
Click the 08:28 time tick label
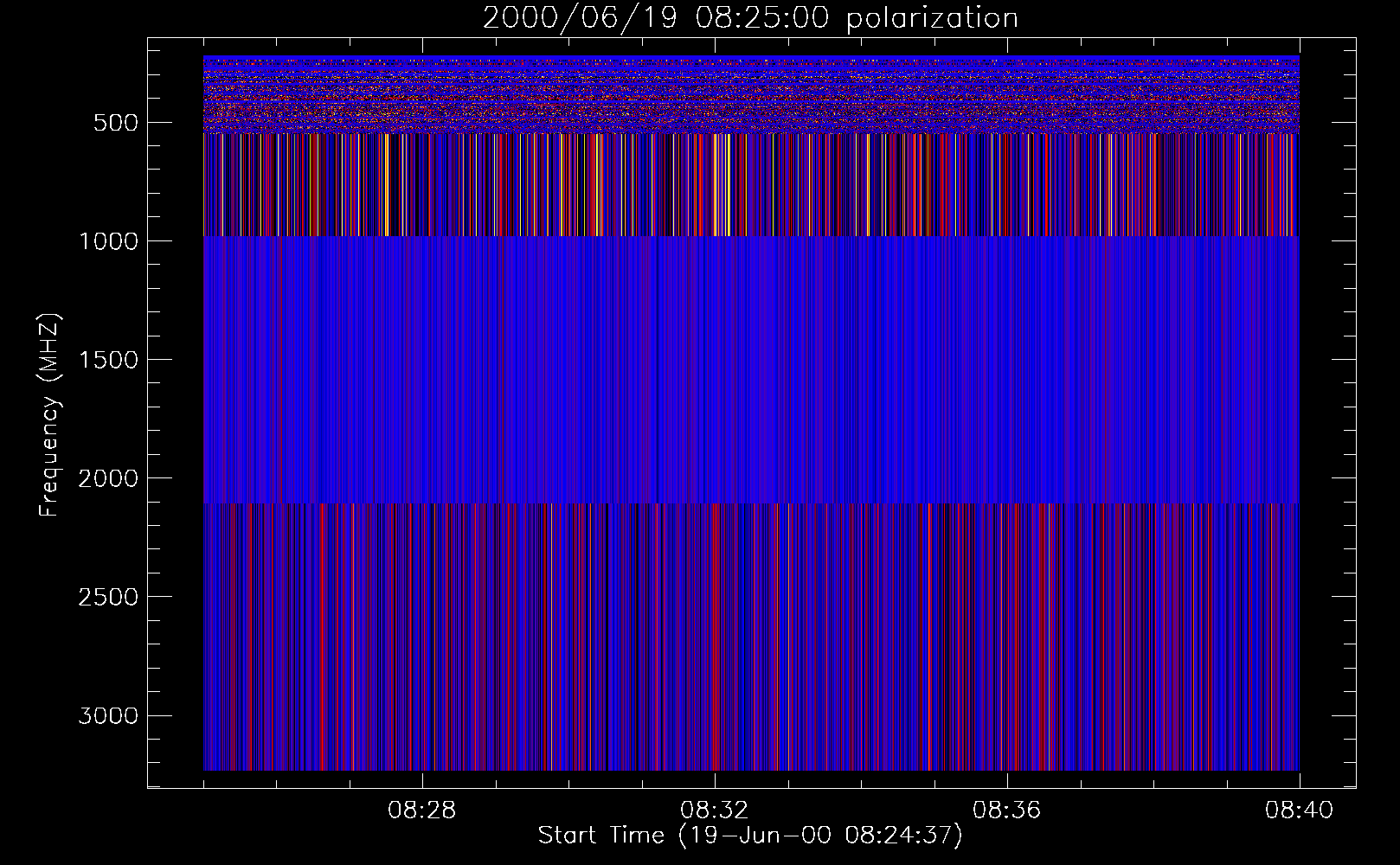tap(421, 811)
